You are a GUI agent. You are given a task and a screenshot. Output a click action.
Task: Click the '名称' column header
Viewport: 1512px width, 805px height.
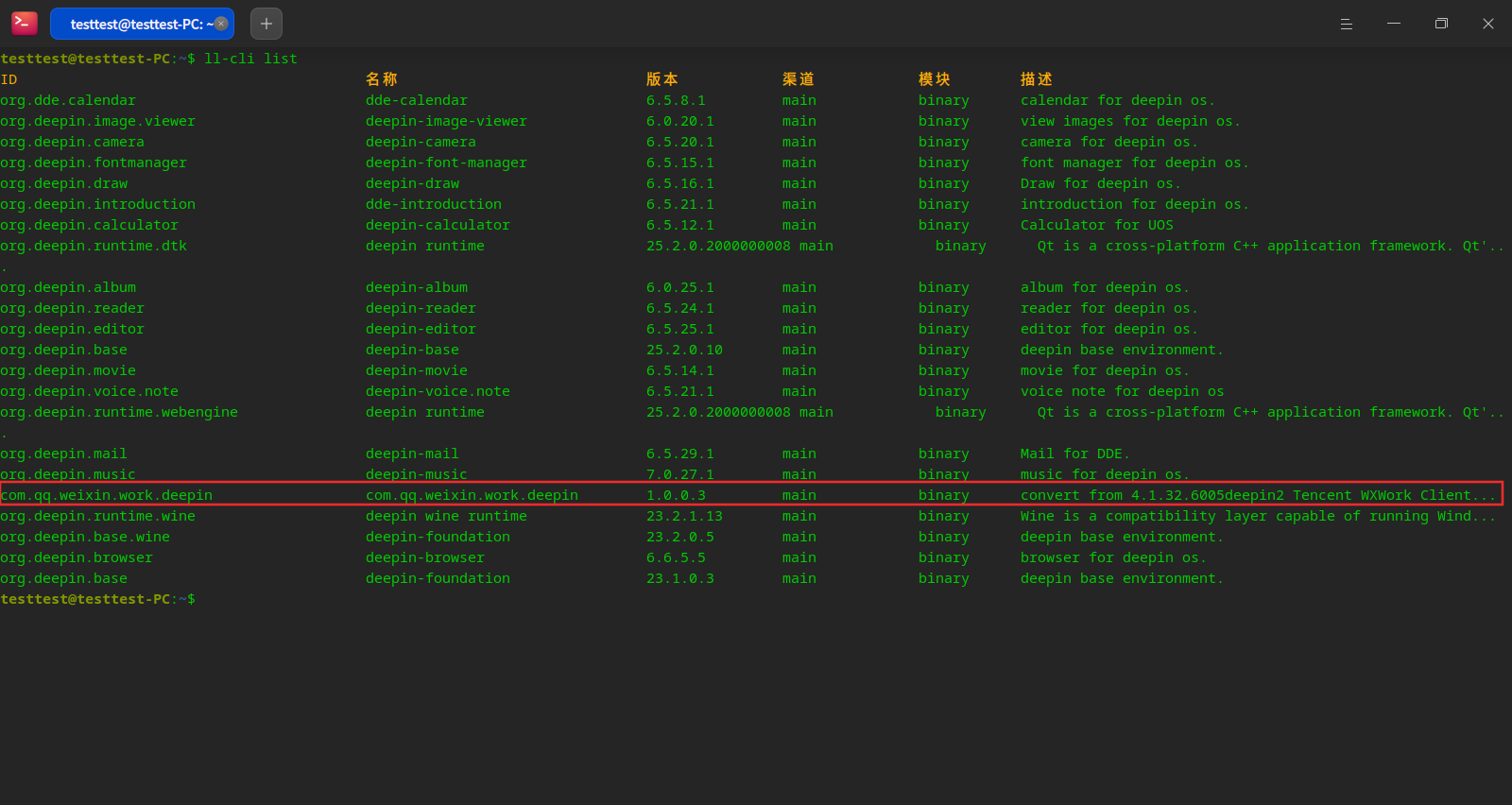tap(382, 79)
